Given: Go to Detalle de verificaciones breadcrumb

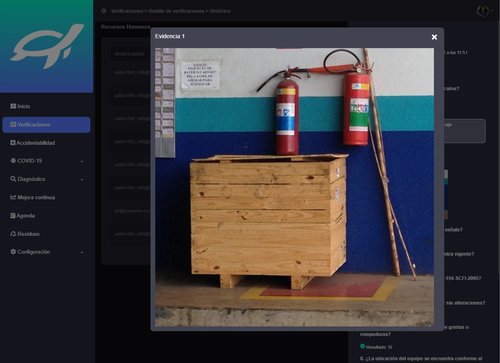Looking at the screenshot, I should pyautogui.click(x=176, y=11).
